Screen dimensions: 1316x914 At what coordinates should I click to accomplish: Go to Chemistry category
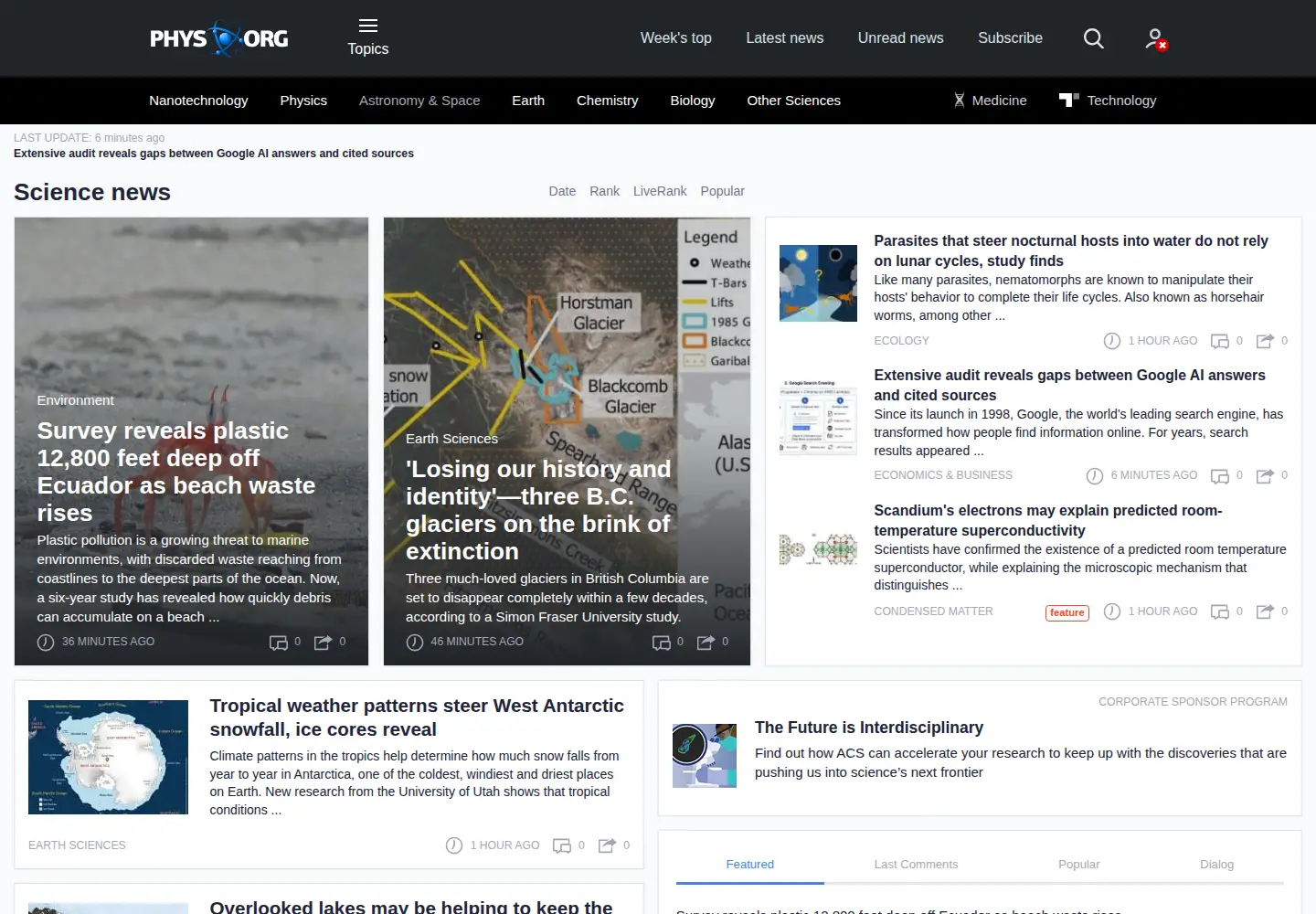608,101
